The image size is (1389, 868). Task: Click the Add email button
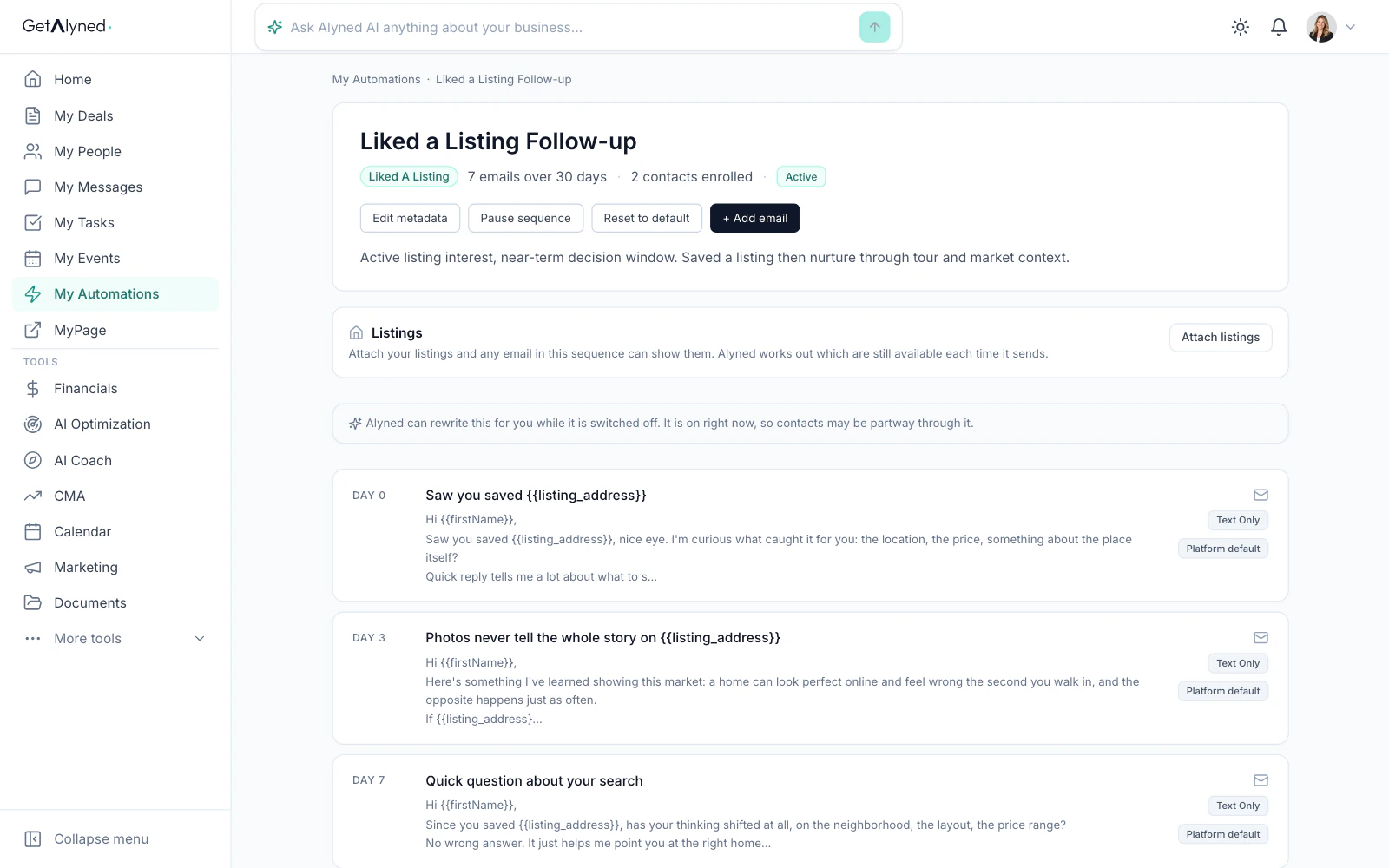pos(754,218)
